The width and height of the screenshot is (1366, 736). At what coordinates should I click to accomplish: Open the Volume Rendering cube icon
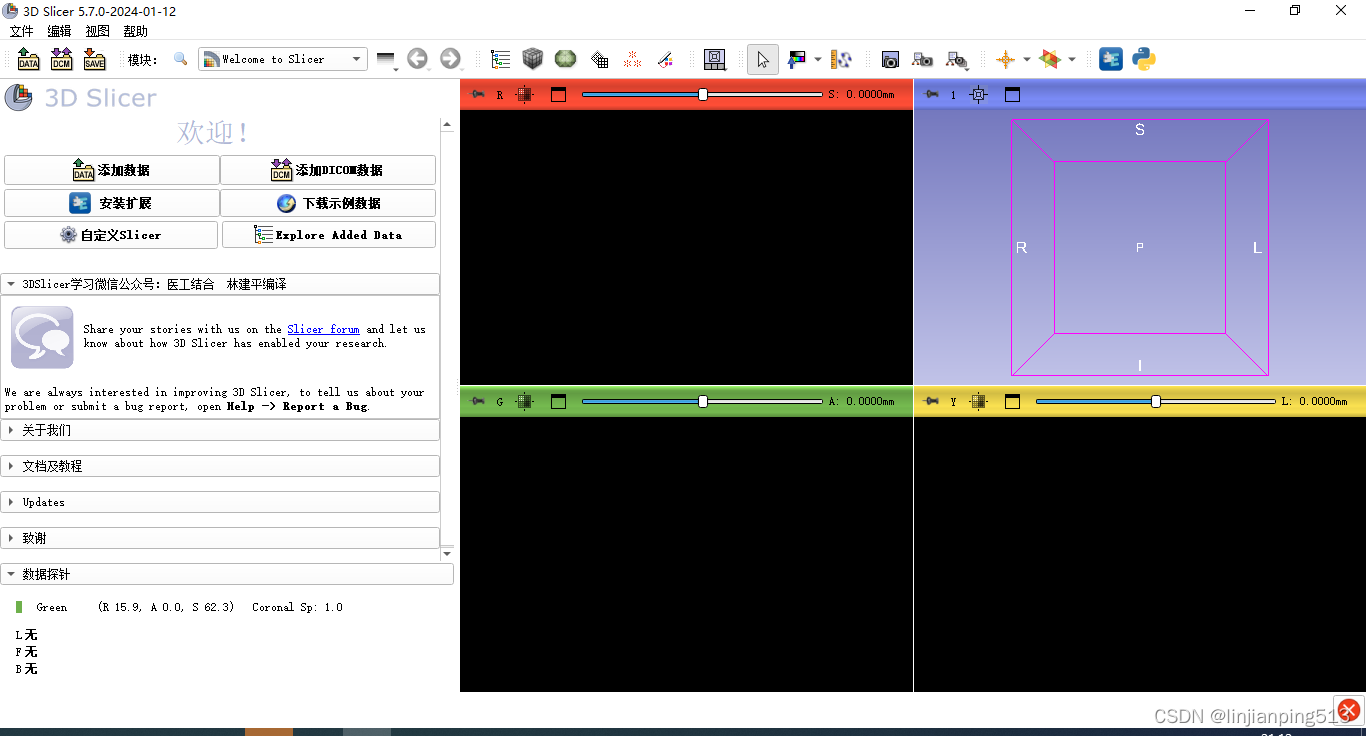pyautogui.click(x=532, y=59)
